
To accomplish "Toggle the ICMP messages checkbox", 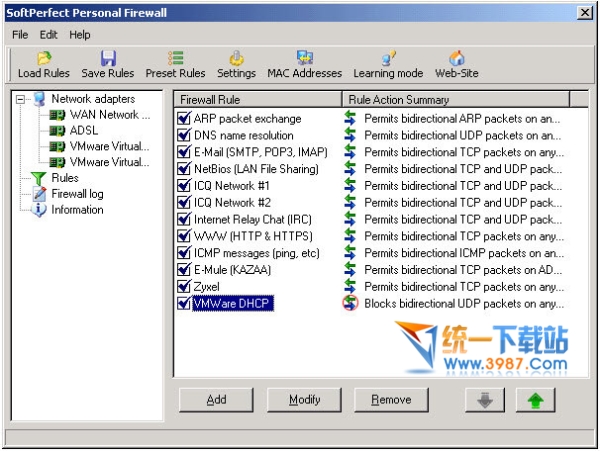I will point(184,253).
